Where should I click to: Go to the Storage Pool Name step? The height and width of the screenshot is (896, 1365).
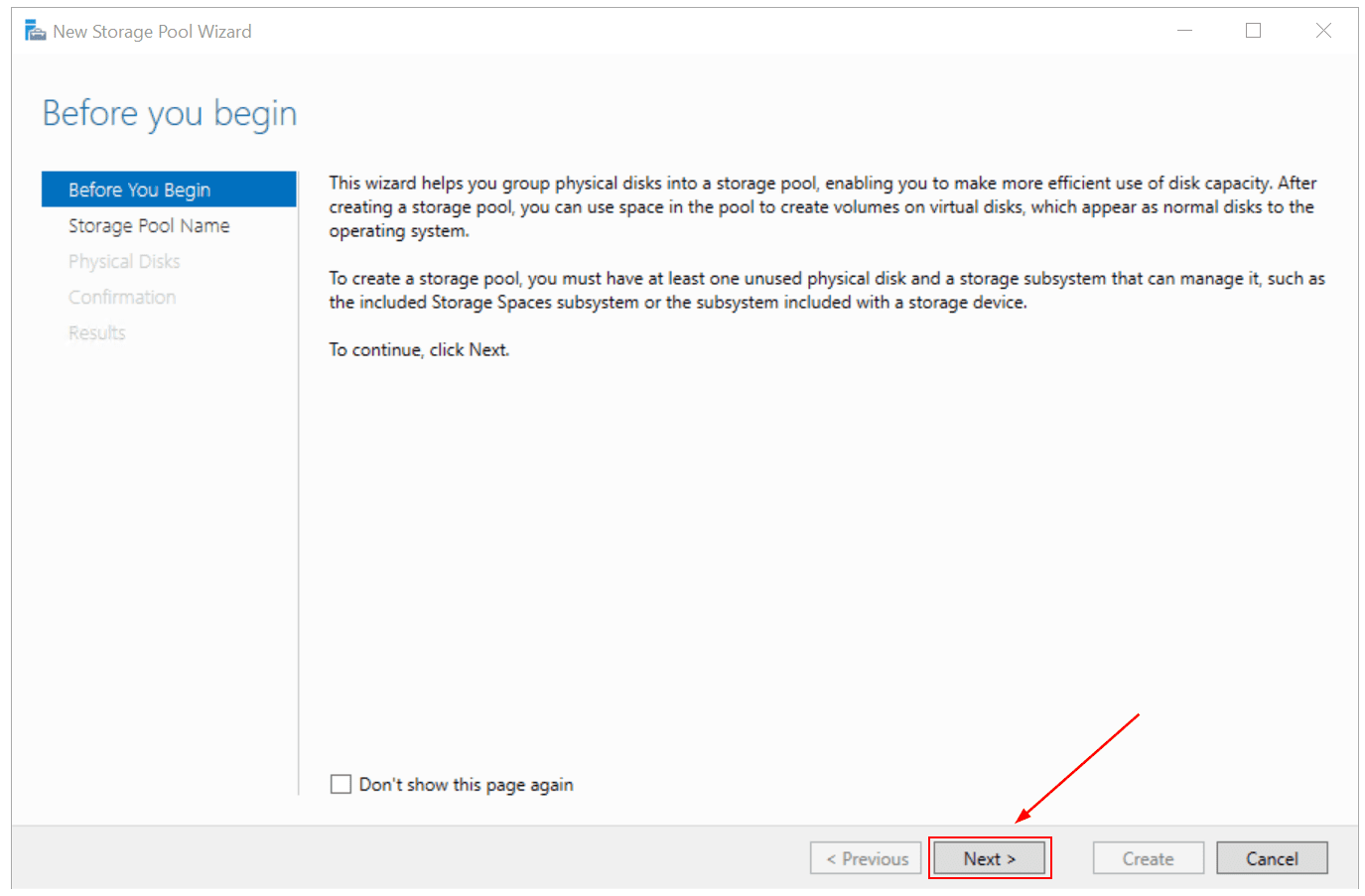[x=149, y=226]
